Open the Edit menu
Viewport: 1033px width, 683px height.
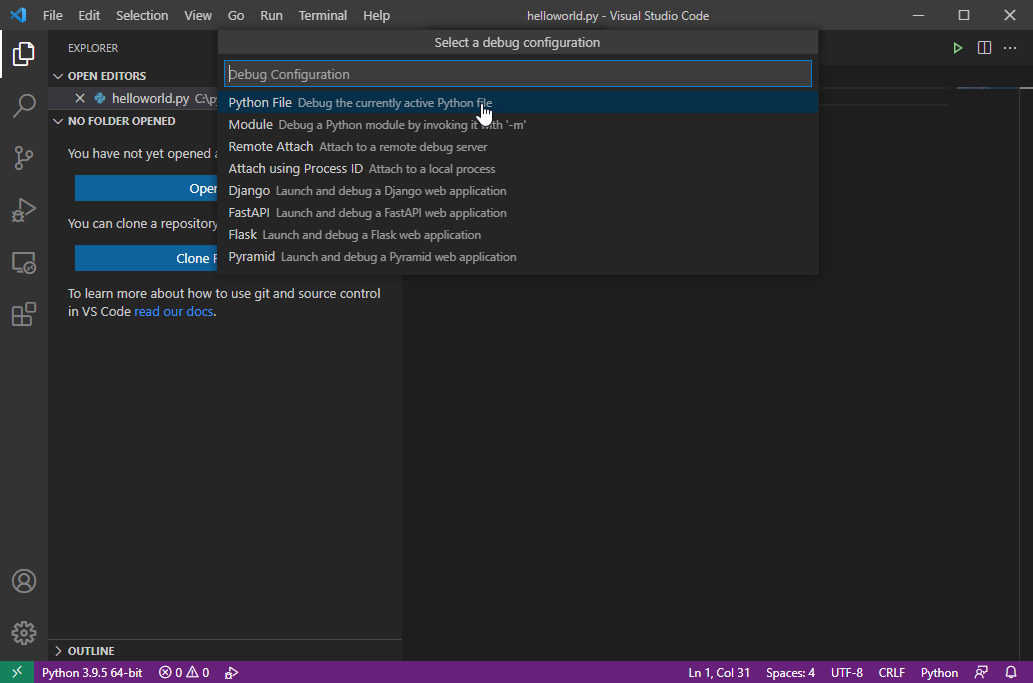(x=89, y=15)
